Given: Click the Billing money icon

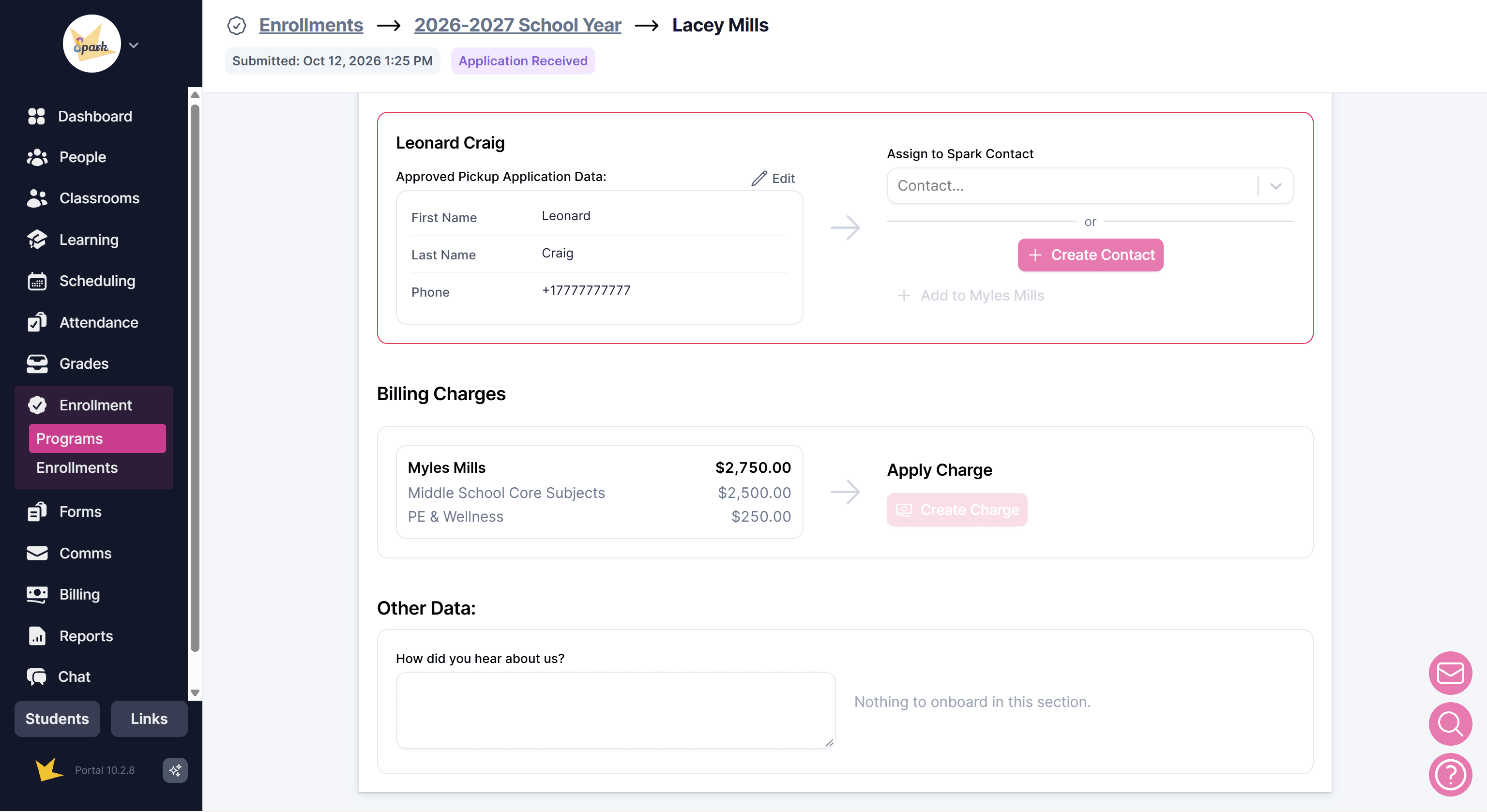Looking at the screenshot, I should point(37,594).
